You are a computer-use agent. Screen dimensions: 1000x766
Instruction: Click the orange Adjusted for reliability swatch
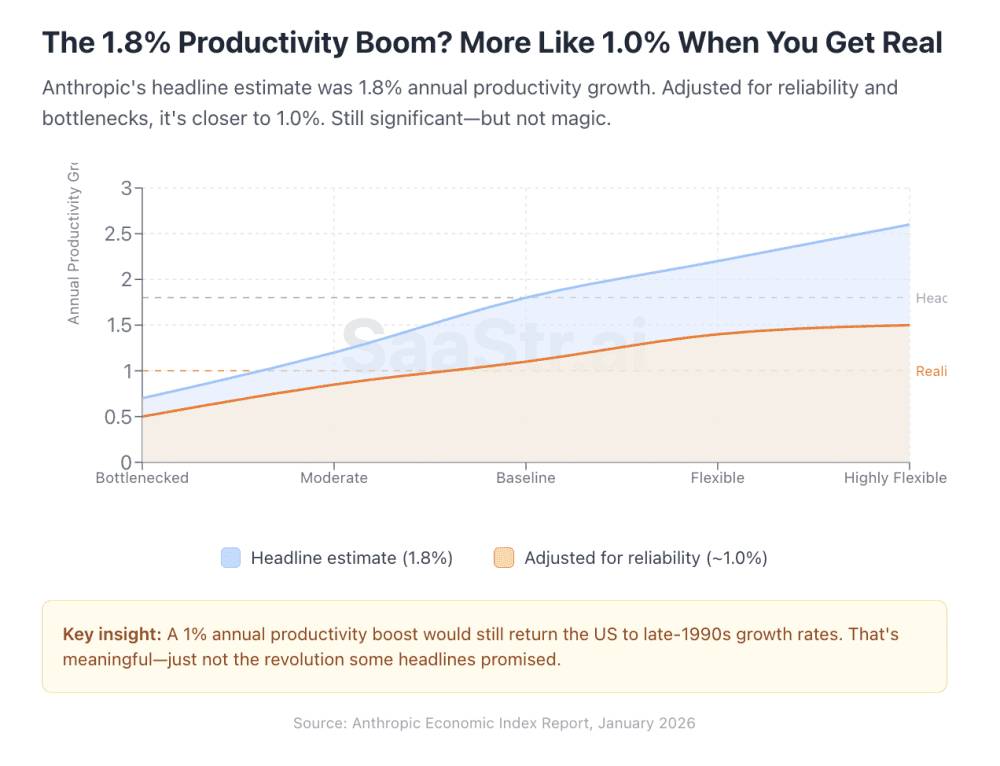[x=504, y=558]
